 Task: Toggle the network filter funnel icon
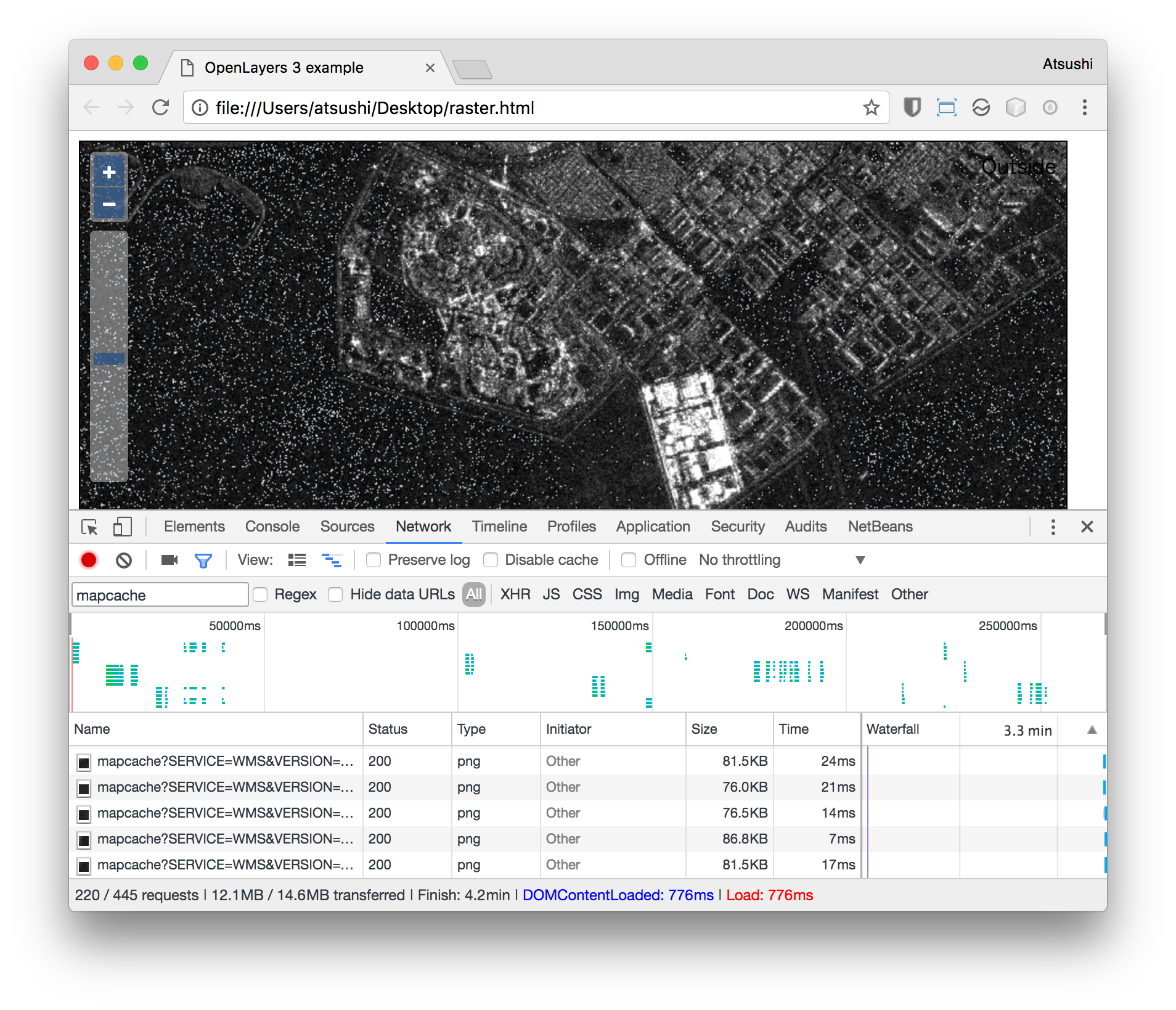(x=203, y=560)
